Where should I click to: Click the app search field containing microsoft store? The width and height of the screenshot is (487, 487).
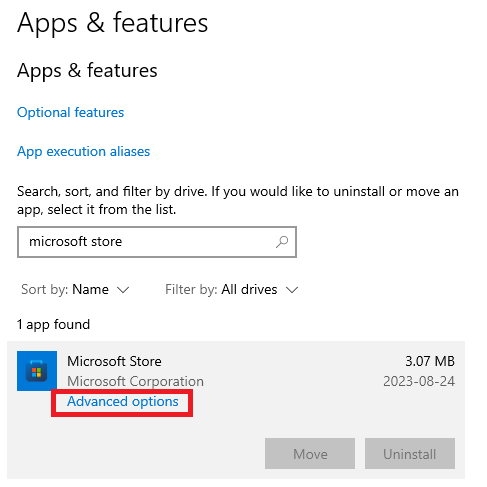click(x=157, y=242)
